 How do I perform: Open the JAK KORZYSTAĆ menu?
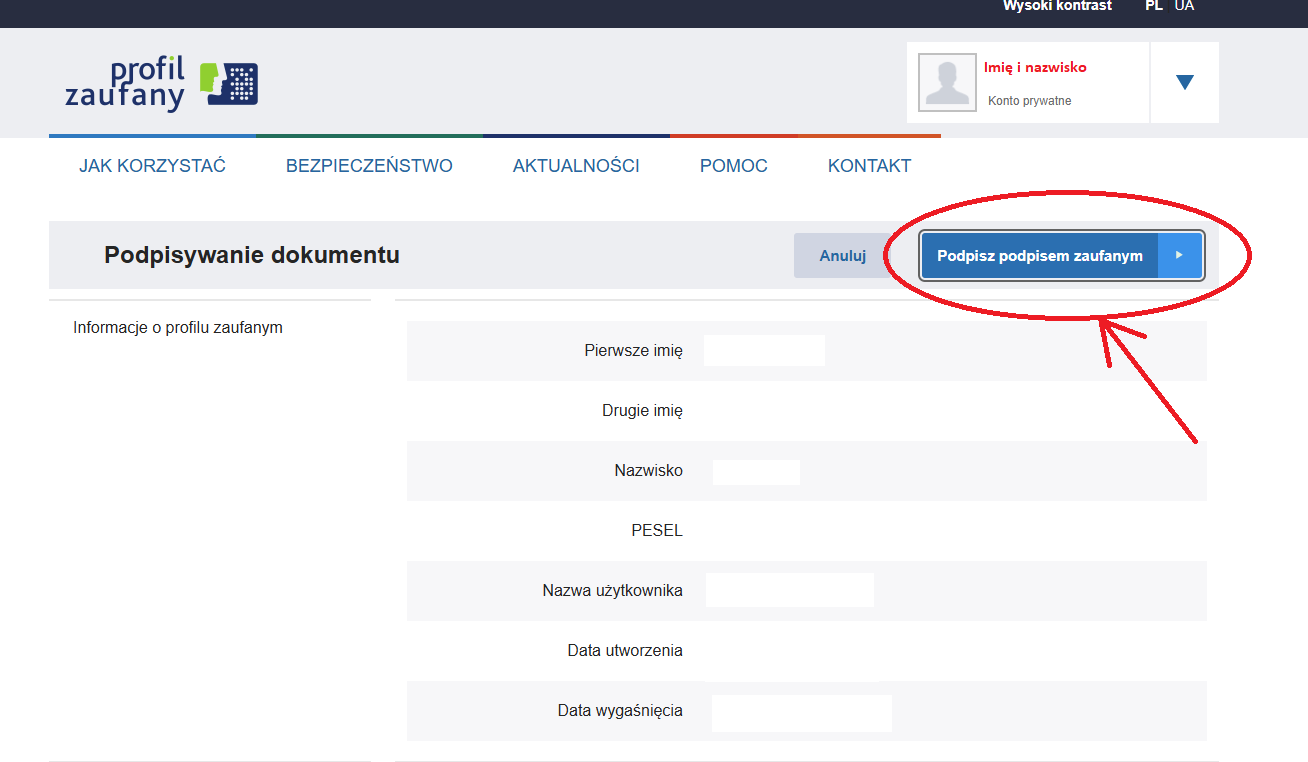click(x=153, y=166)
